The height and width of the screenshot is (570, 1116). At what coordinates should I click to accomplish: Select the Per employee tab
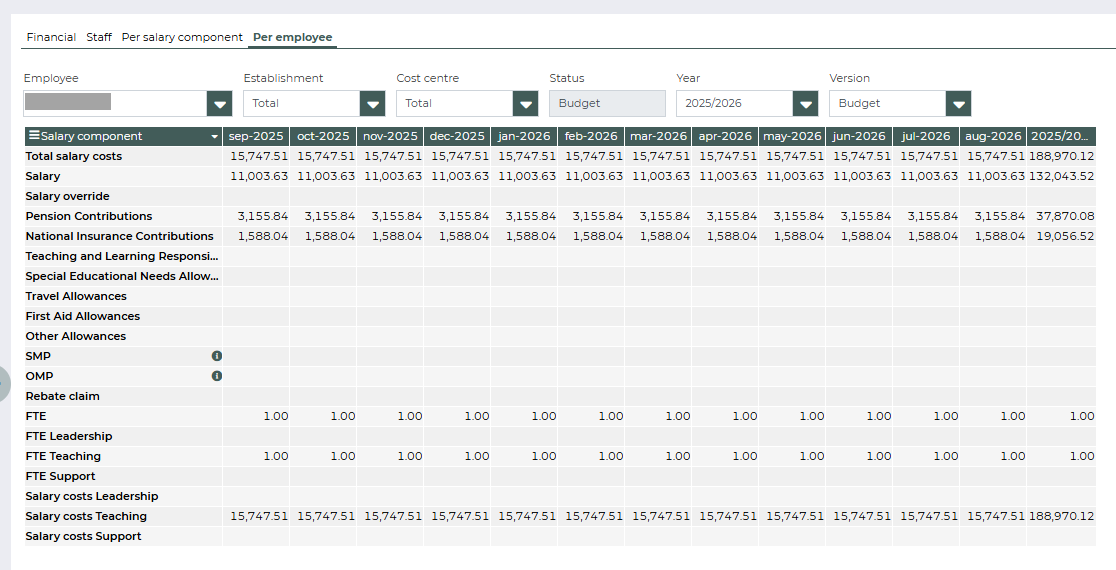click(x=292, y=37)
